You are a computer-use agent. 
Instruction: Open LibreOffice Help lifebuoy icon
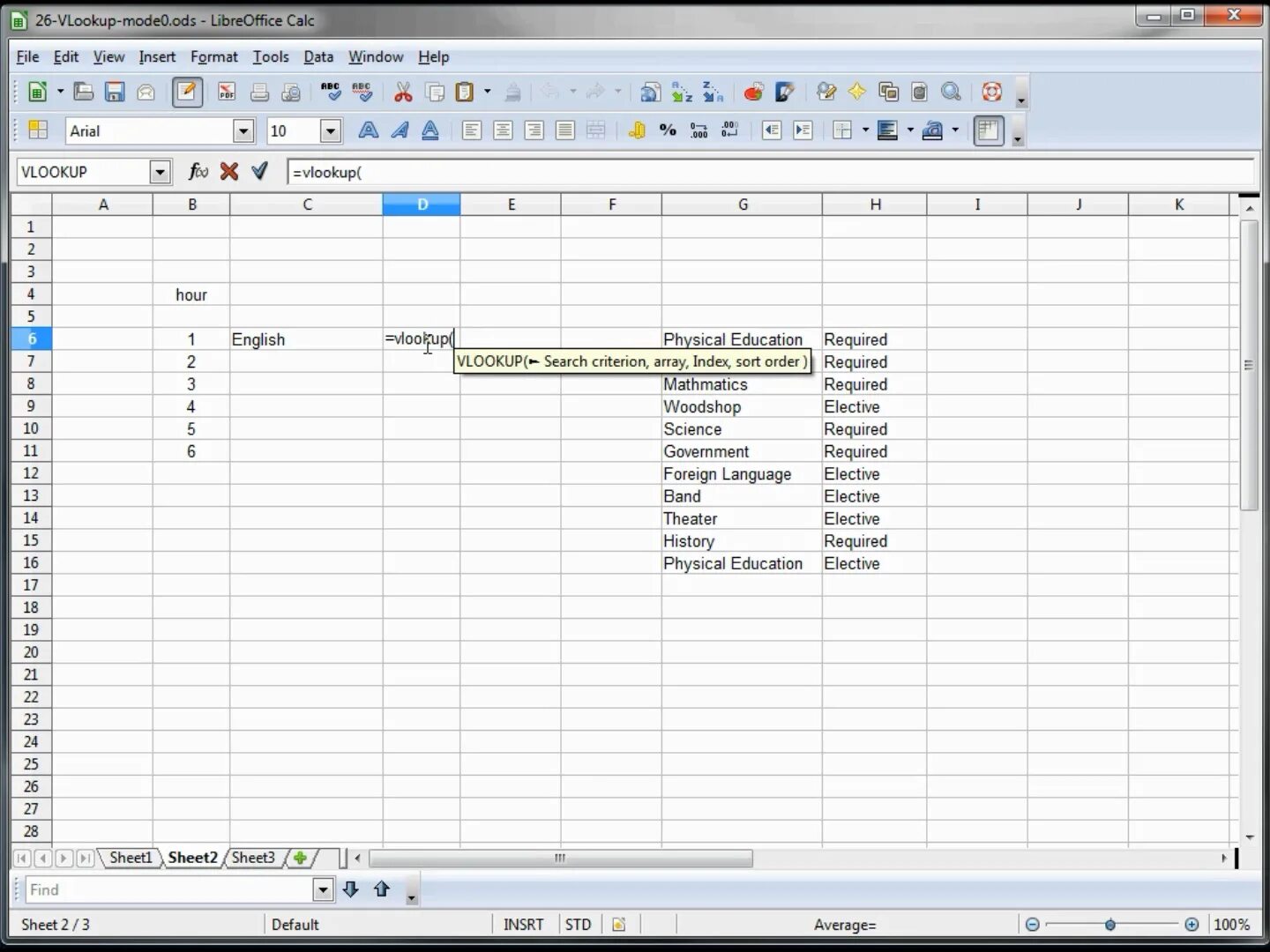pyautogui.click(x=992, y=92)
